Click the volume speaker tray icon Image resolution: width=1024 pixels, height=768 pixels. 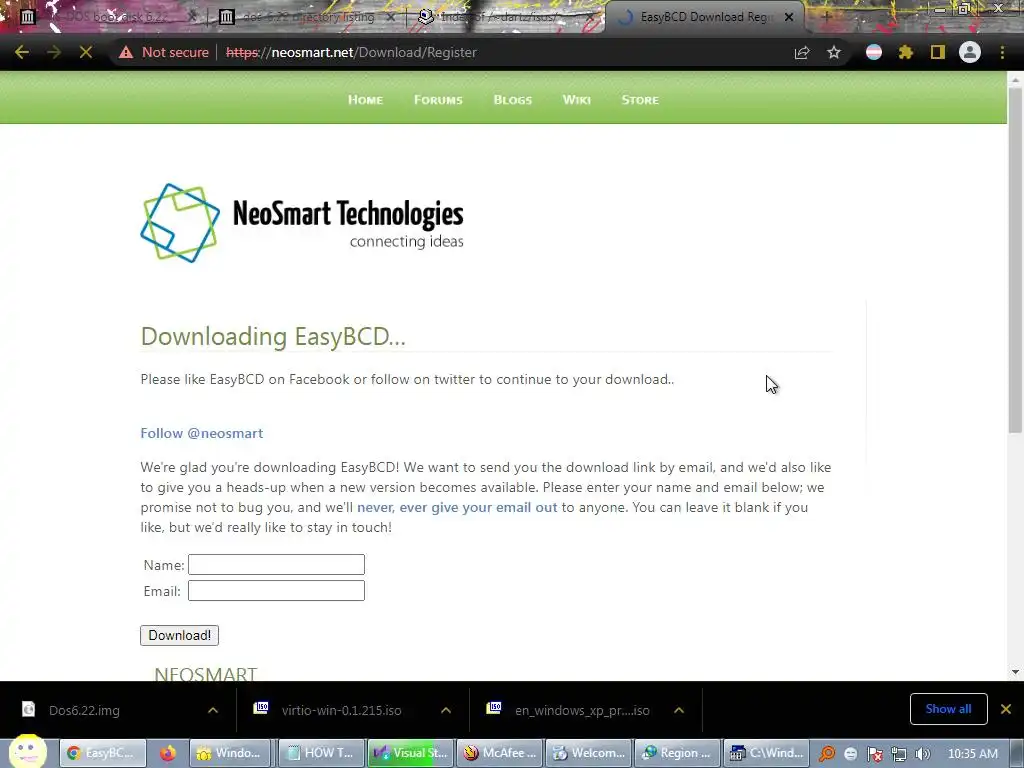(x=922, y=754)
